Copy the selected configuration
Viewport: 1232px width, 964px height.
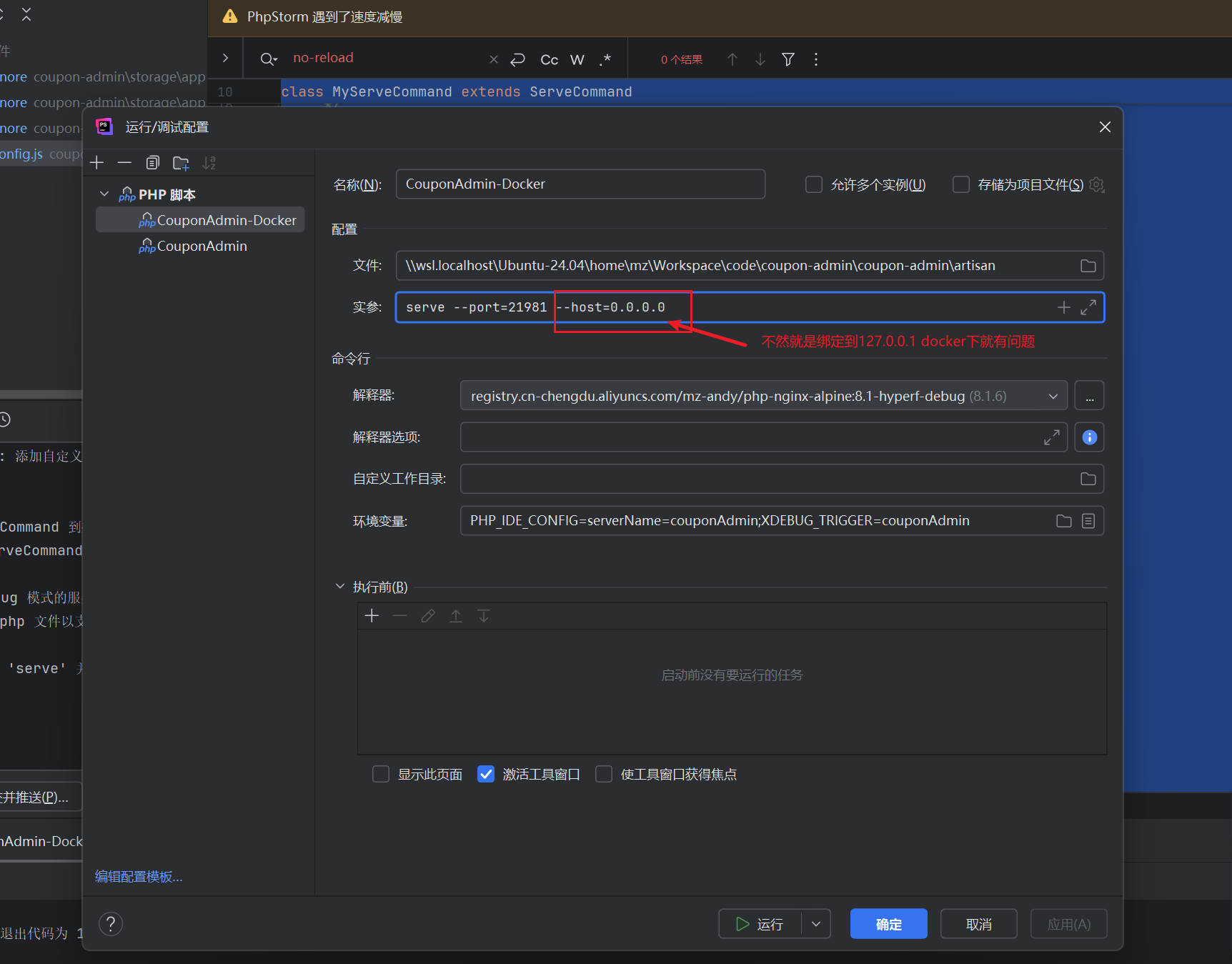pos(152,163)
